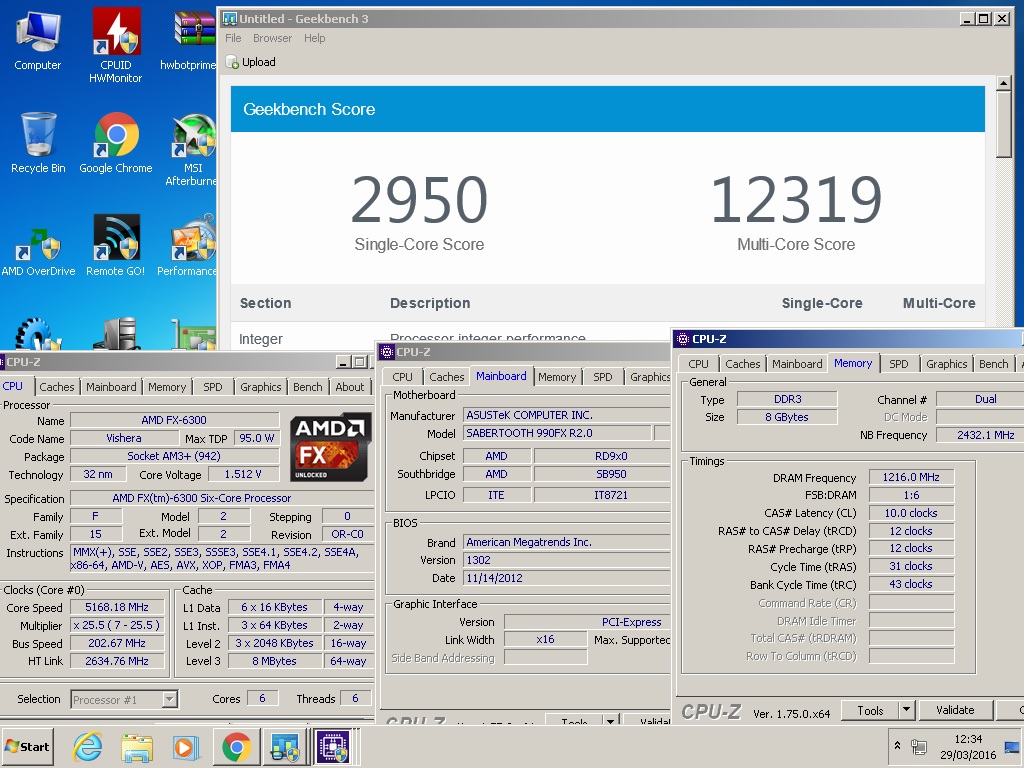Screen dimensions: 1024x768
Task: Select CPU tab in right CPU-Z window
Action: point(698,364)
